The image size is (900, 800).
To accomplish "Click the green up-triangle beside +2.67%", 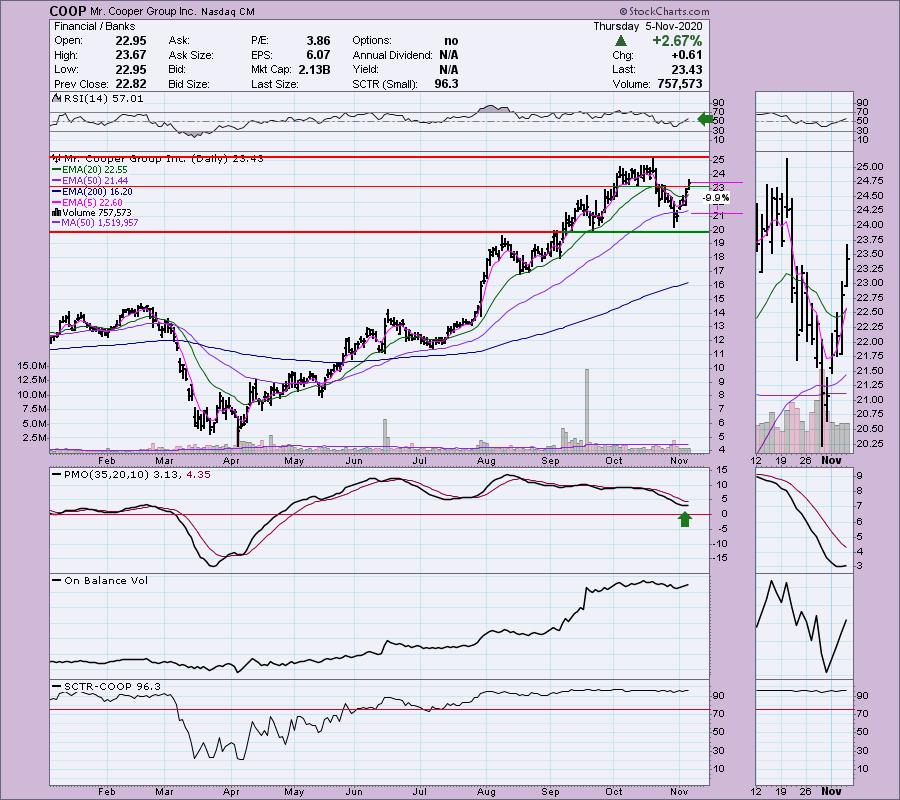I will click(x=620, y=41).
